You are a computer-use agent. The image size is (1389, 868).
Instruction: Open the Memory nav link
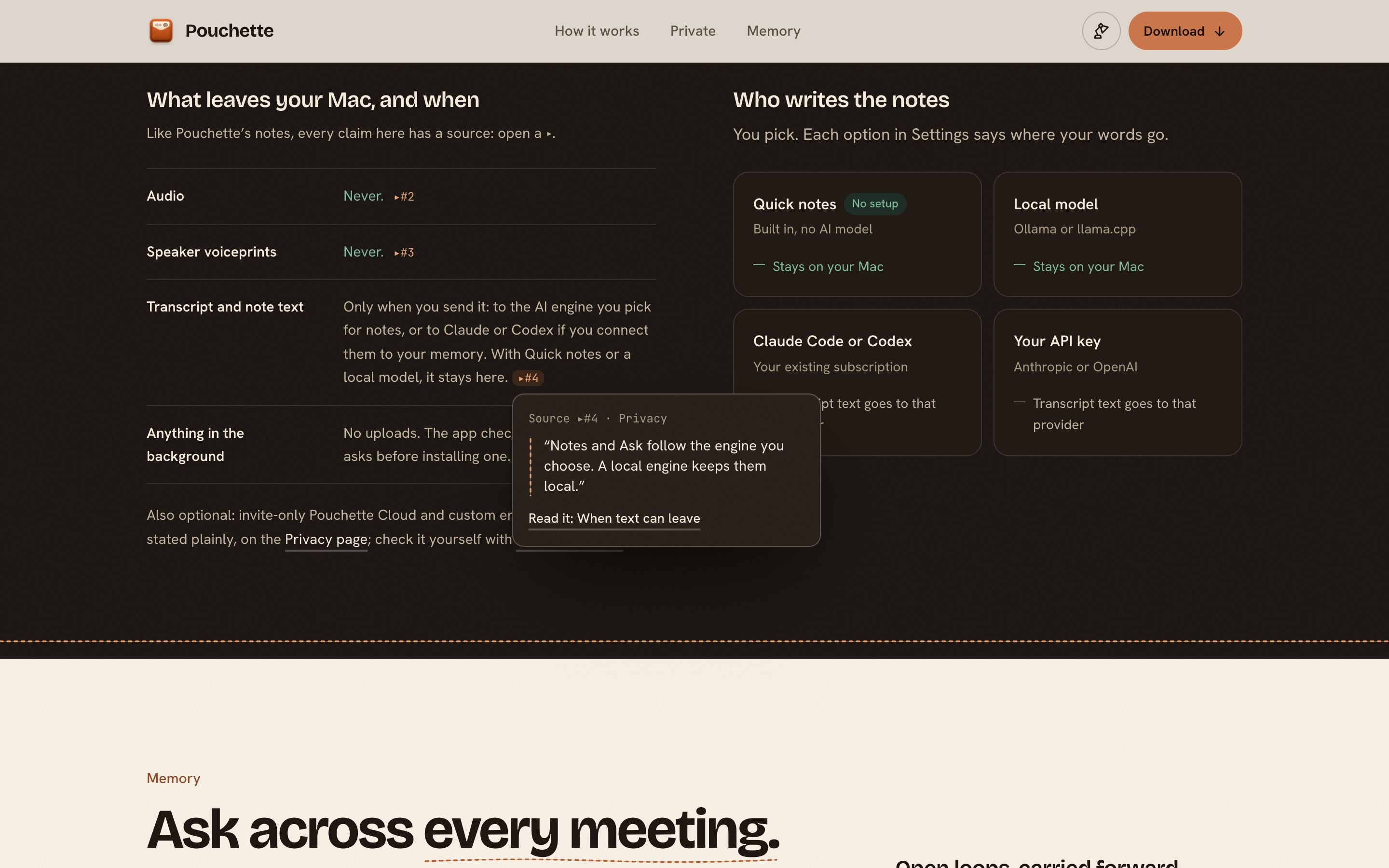coord(773,31)
